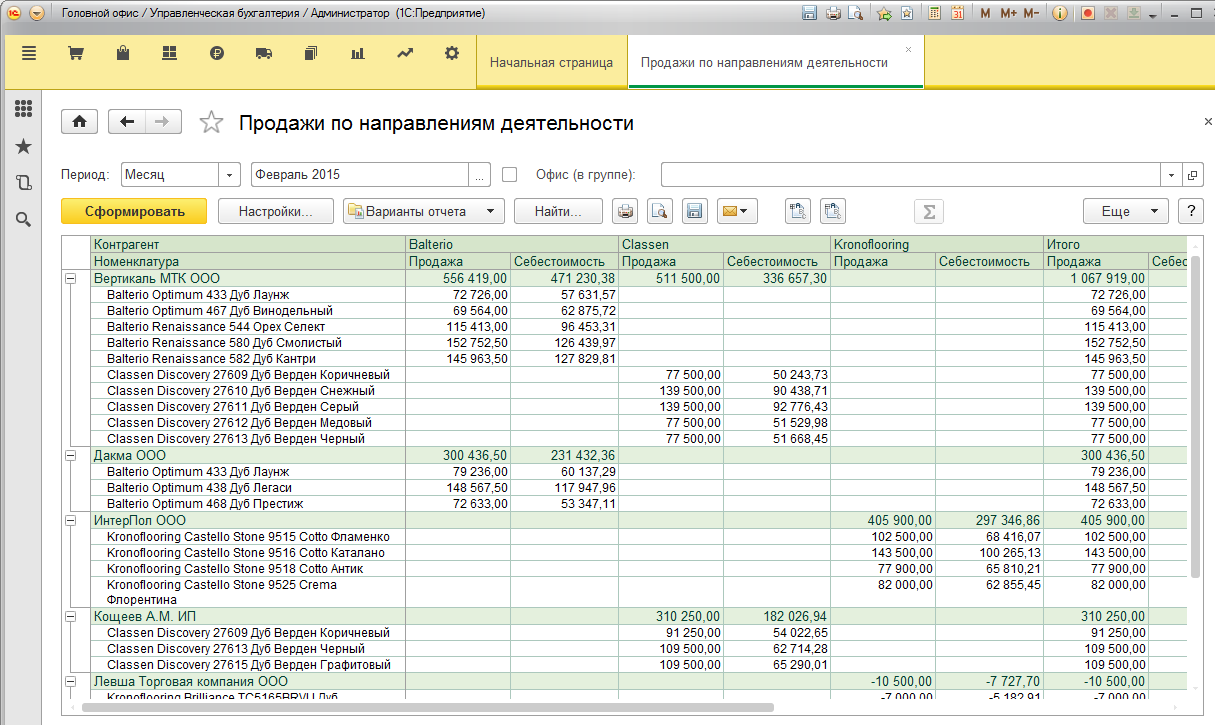Image resolution: width=1215 pixels, height=725 pixels.
Task: Open the email send dropdown
Action: (x=735, y=211)
